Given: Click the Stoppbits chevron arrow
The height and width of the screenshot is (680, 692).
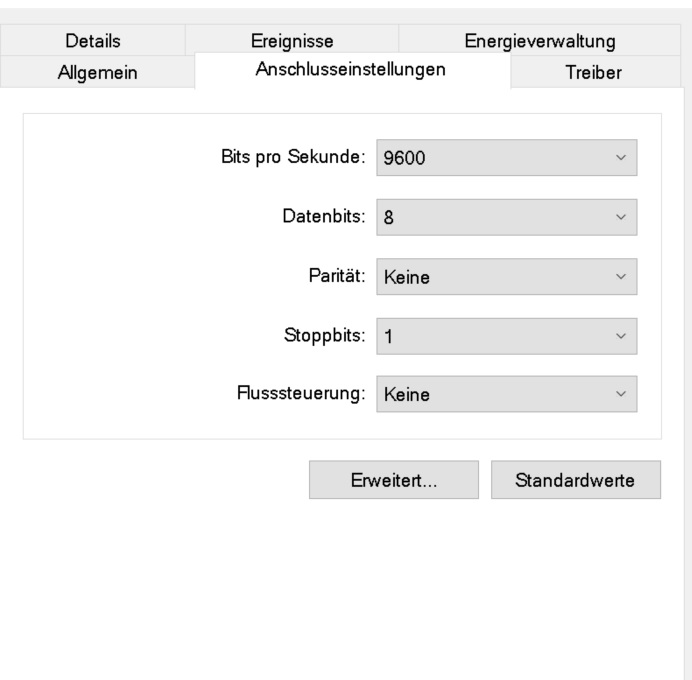Looking at the screenshot, I should (621, 336).
